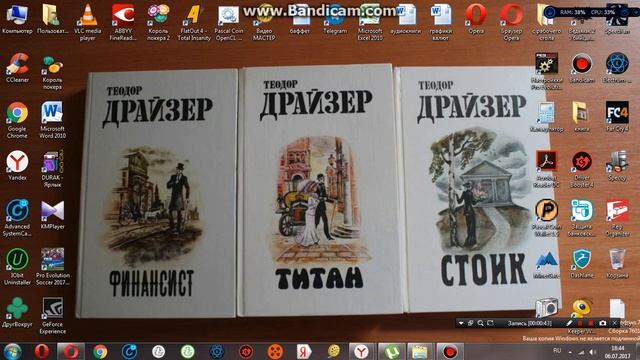
Task: Open the Google Chrome taskbar icon
Action: [100, 351]
